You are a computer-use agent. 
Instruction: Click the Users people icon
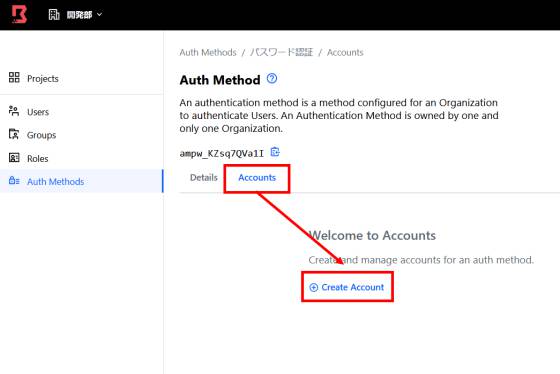click(14, 111)
